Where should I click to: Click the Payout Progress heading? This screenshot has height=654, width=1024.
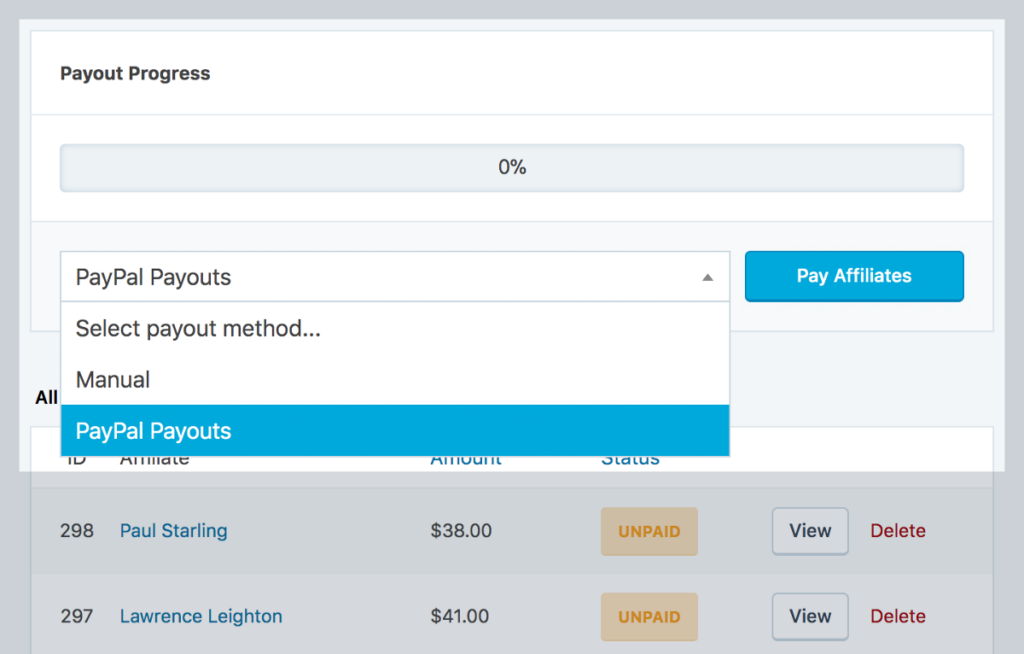pos(135,73)
